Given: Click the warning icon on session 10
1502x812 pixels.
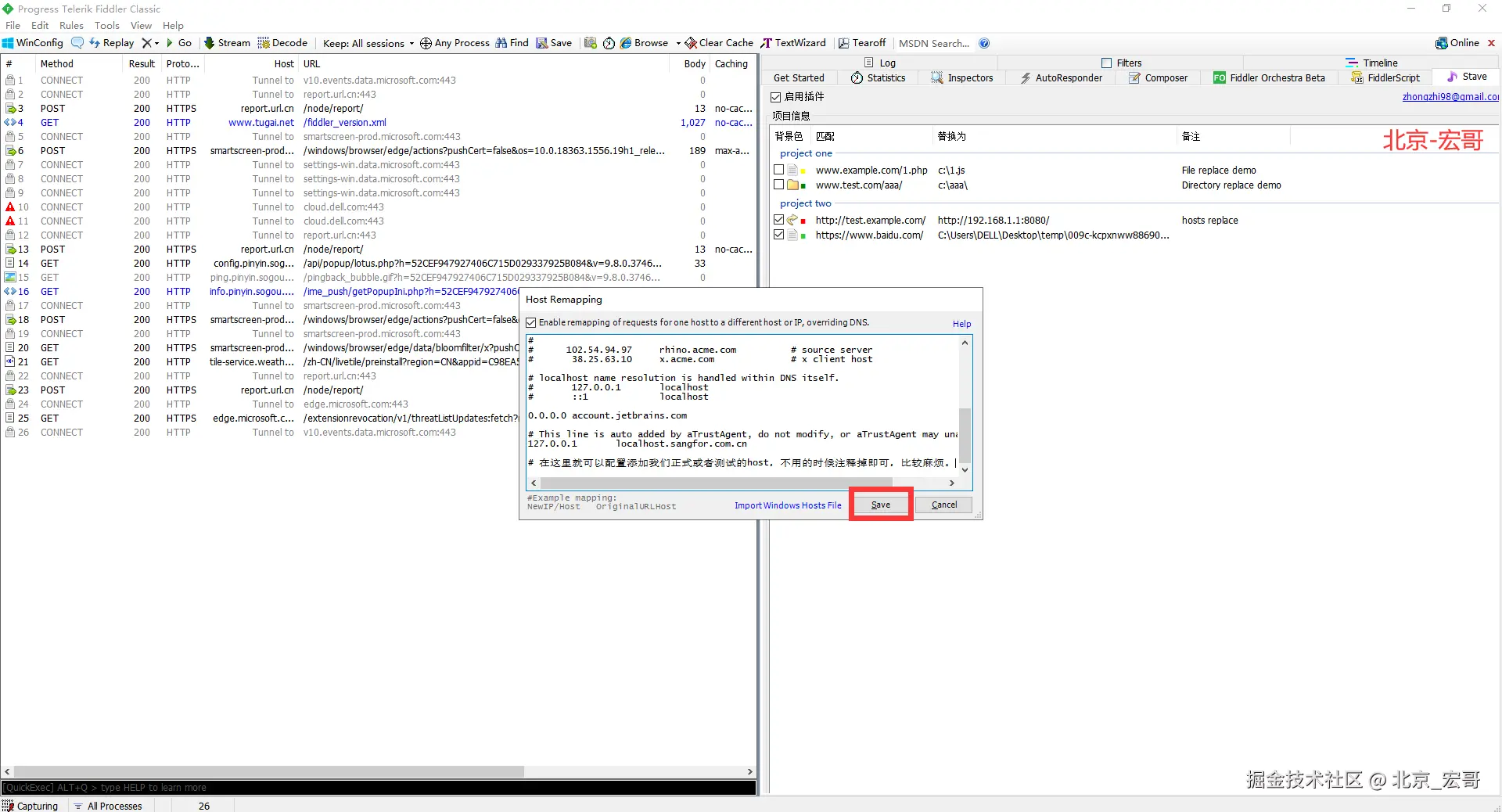Looking at the screenshot, I should pos(10,207).
